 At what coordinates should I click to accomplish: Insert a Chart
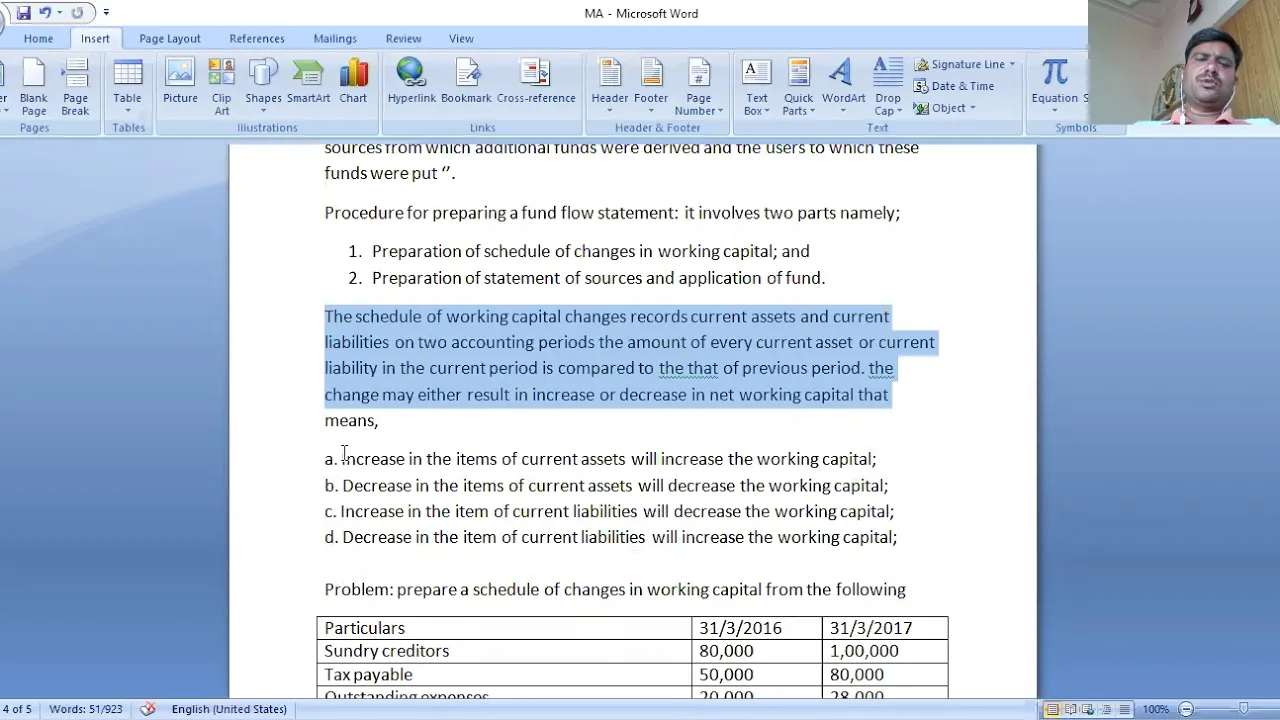click(x=353, y=82)
